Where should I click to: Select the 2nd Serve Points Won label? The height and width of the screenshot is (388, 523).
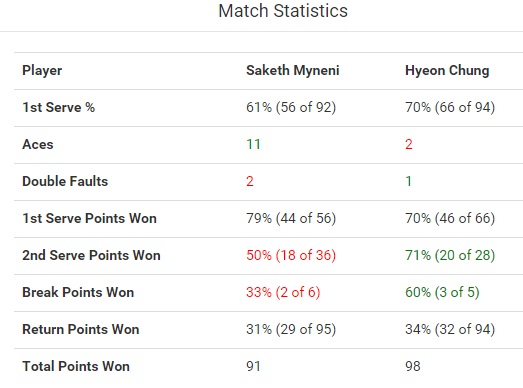click(91, 256)
